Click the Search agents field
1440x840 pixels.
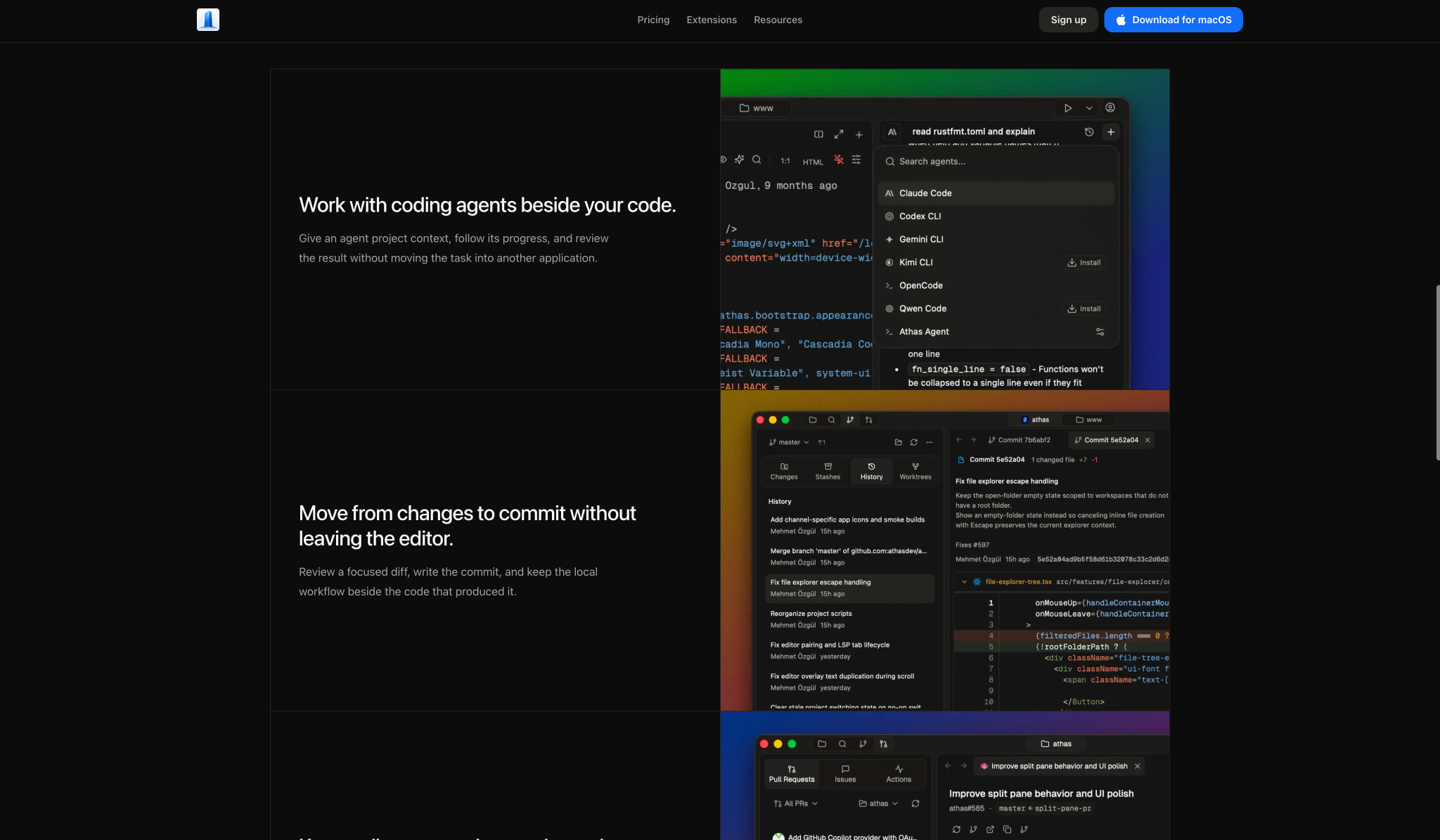pyautogui.click(x=996, y=162)
